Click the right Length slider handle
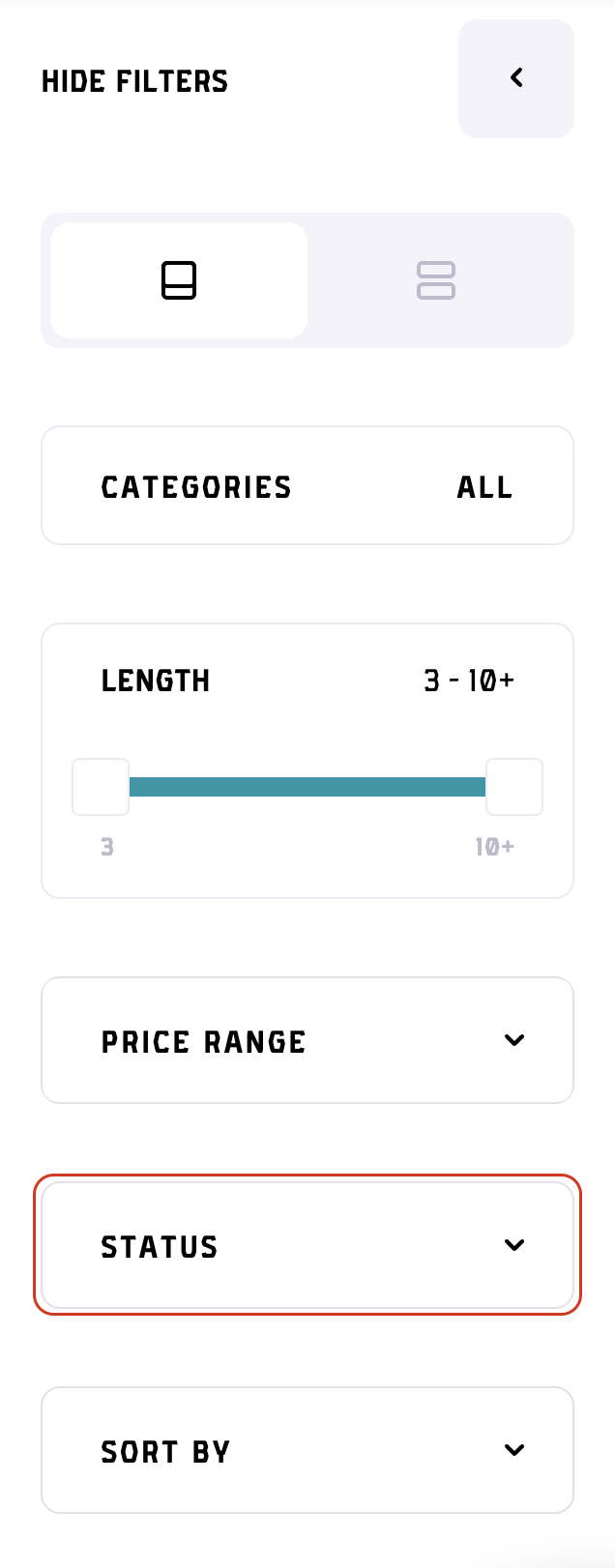 coord(513,787)
